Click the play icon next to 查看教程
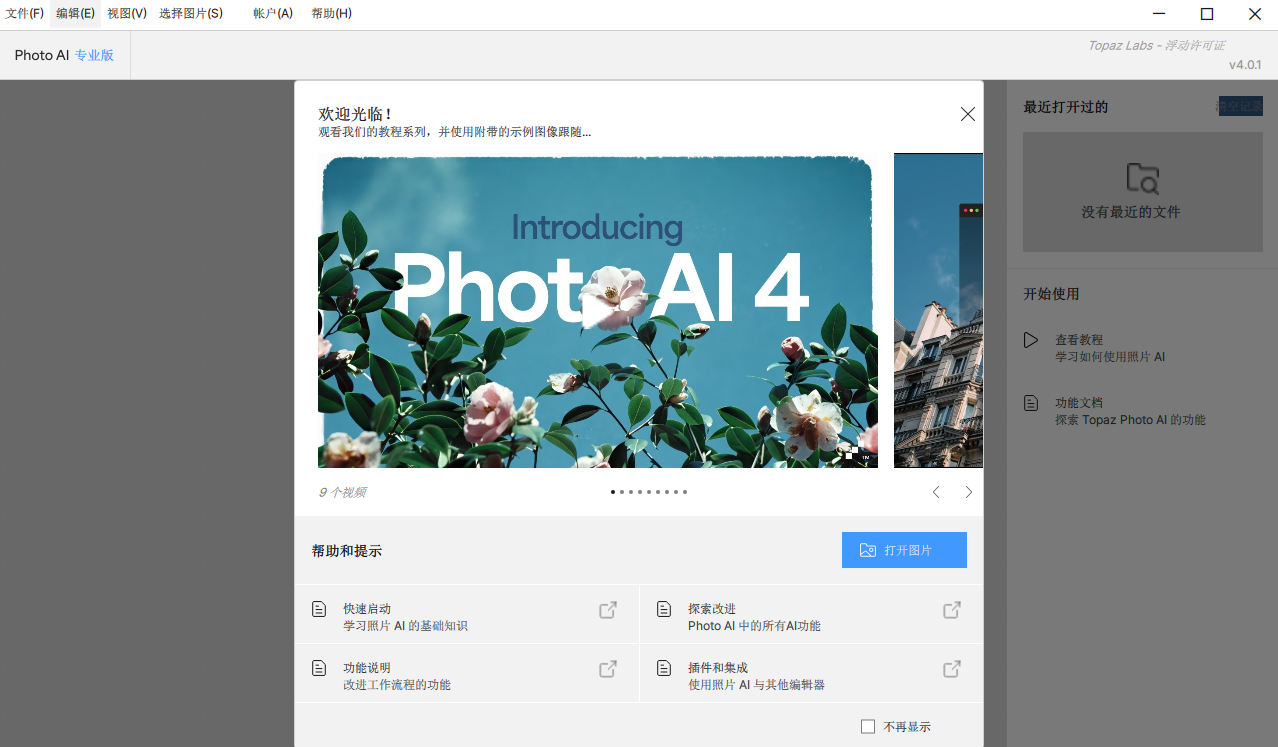Viewport: 1278px width, 747px height. tap(1031, 340)
